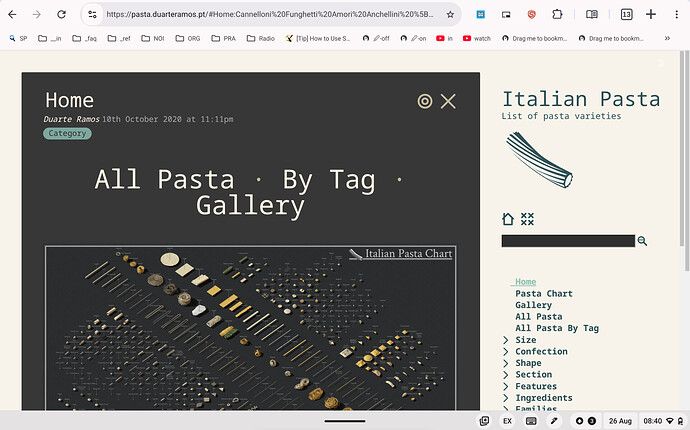Click the blue extension icon in the toolbar
This screenshot has width=690, height=430.
[481, 15]
